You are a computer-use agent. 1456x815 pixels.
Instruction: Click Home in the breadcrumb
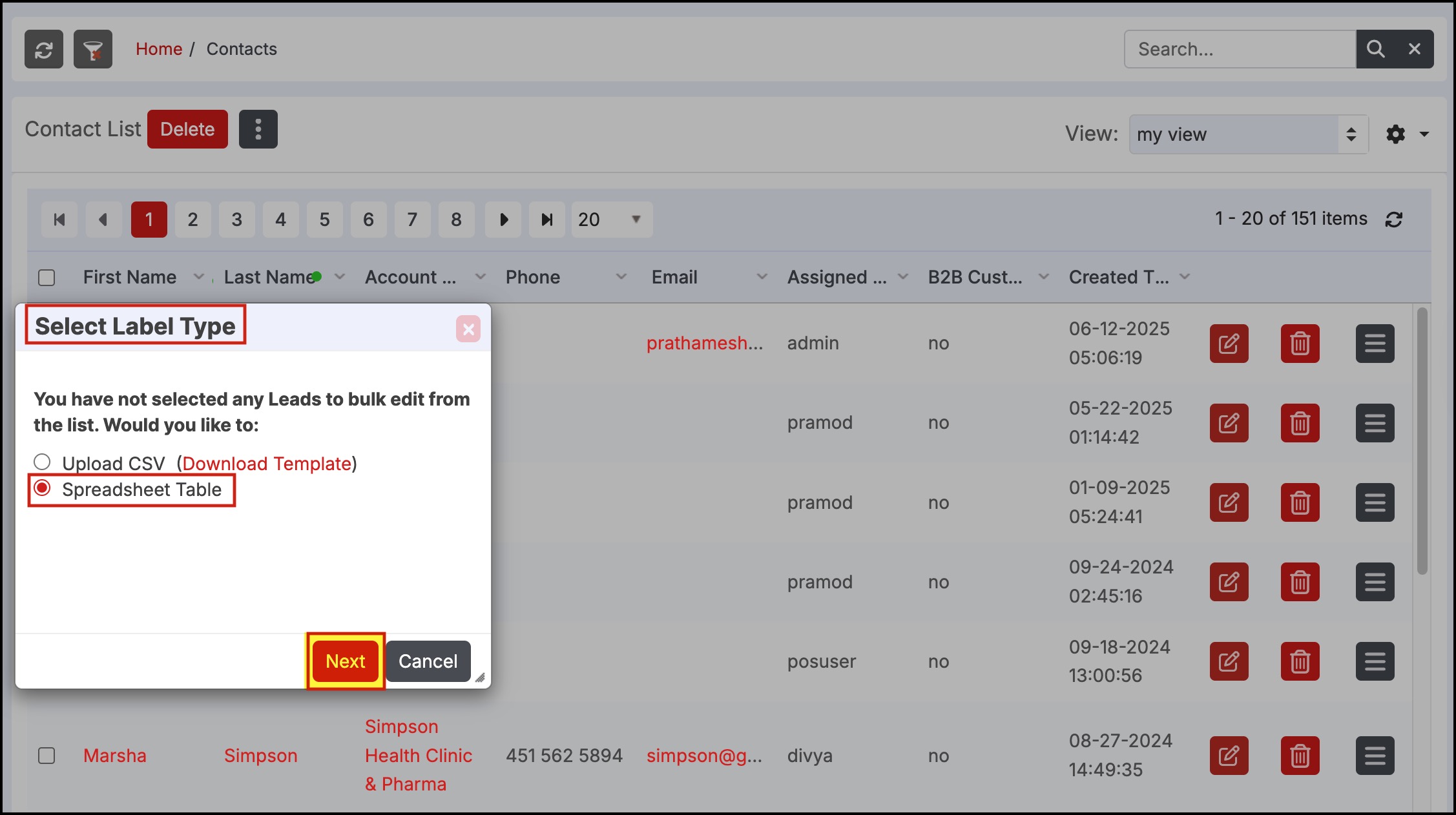coord(159,49)
